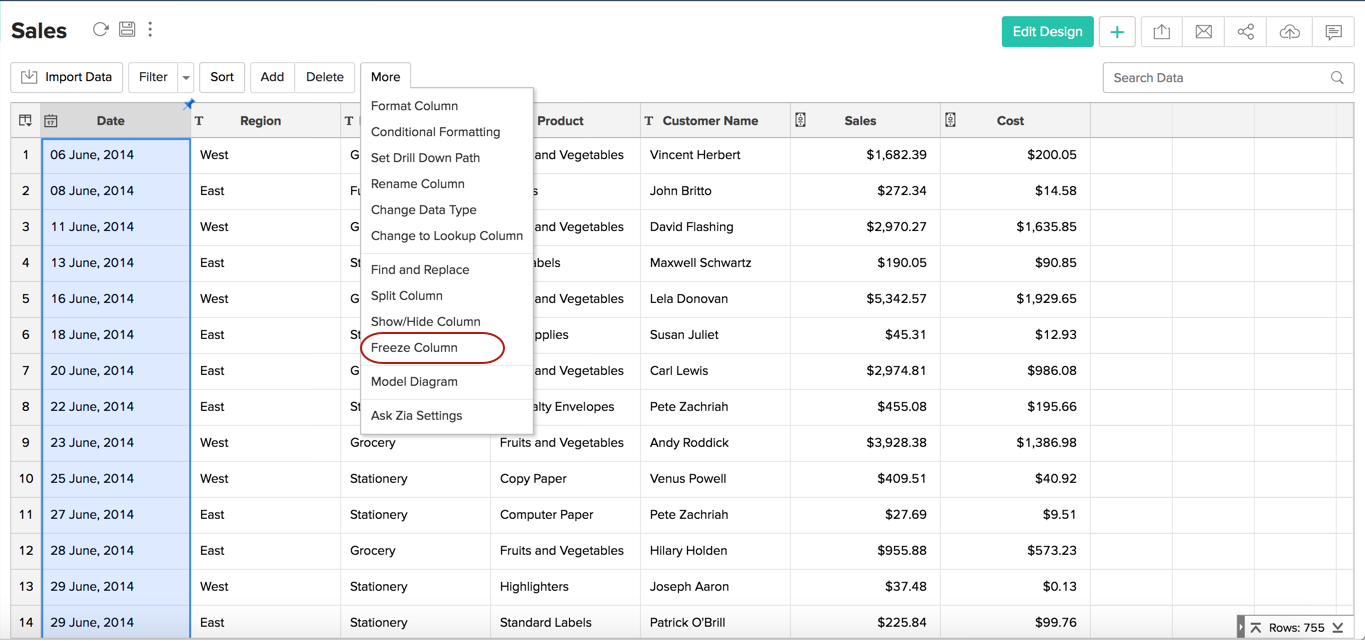Image resolution: width=1365 pixels, height=641 pixels.
Task: Open the More dropdown menu
Action: pyautogui.click(x=385, y=77)
